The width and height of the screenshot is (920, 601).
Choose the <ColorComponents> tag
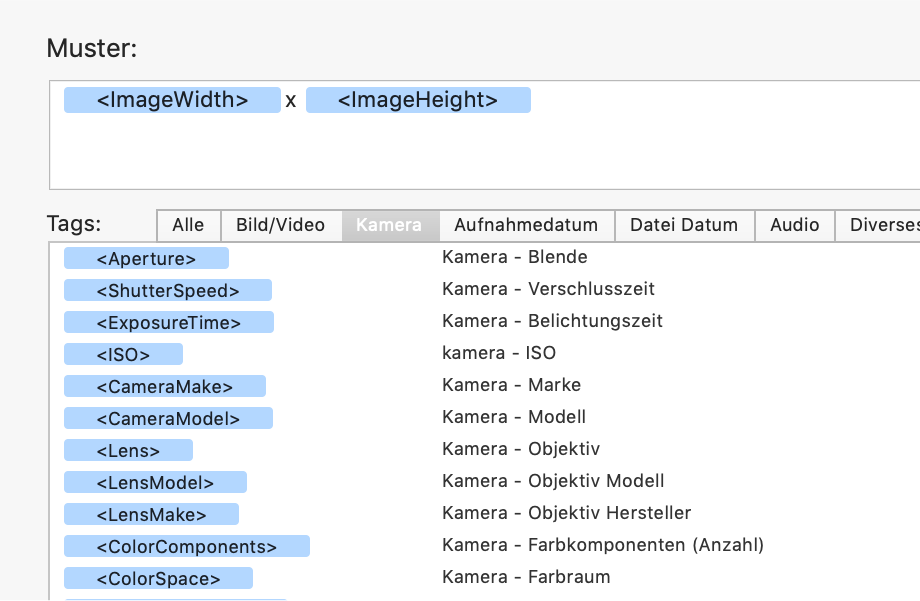(x=187, y=547)
